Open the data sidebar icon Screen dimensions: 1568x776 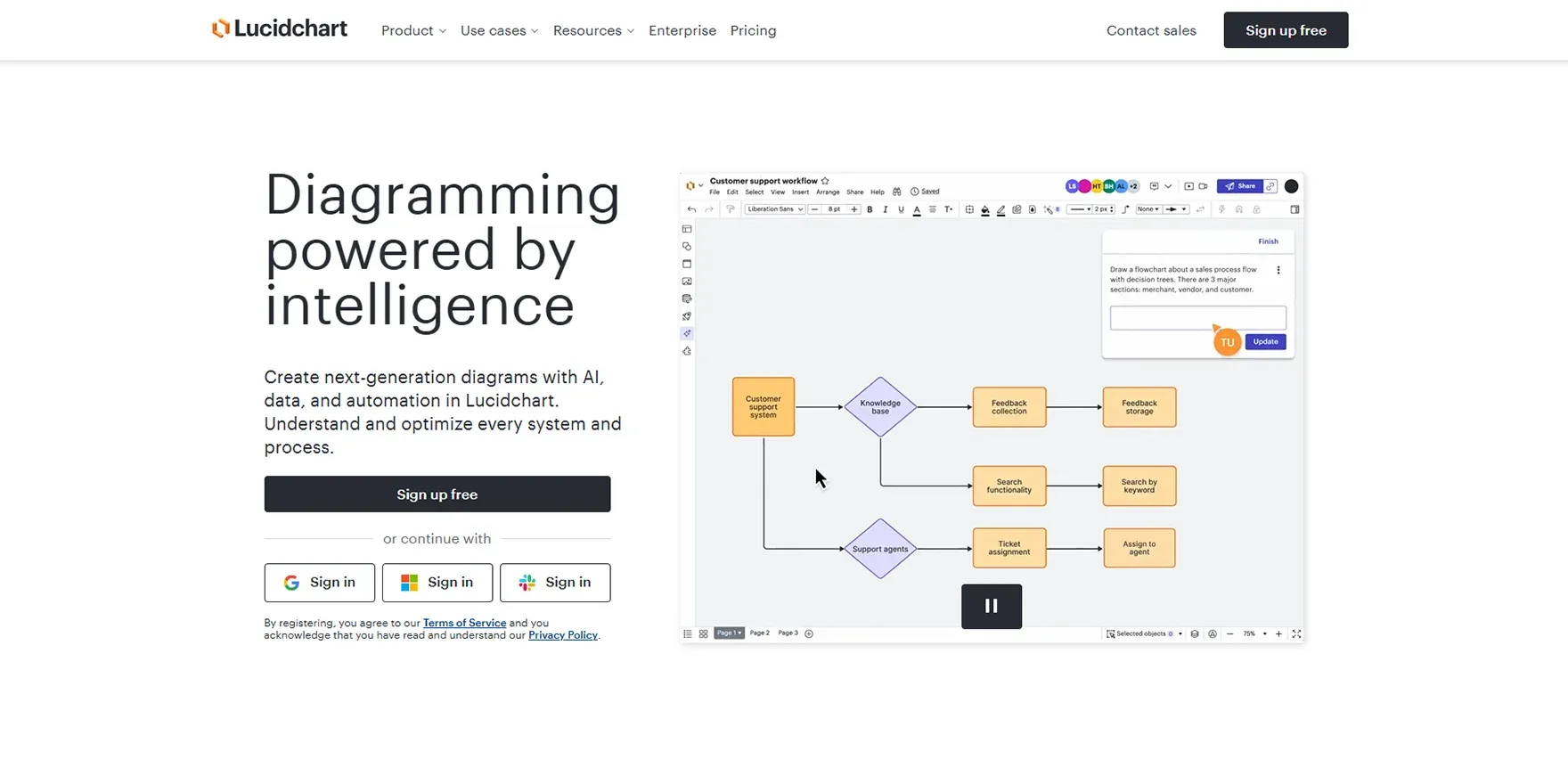click(687, 298)
